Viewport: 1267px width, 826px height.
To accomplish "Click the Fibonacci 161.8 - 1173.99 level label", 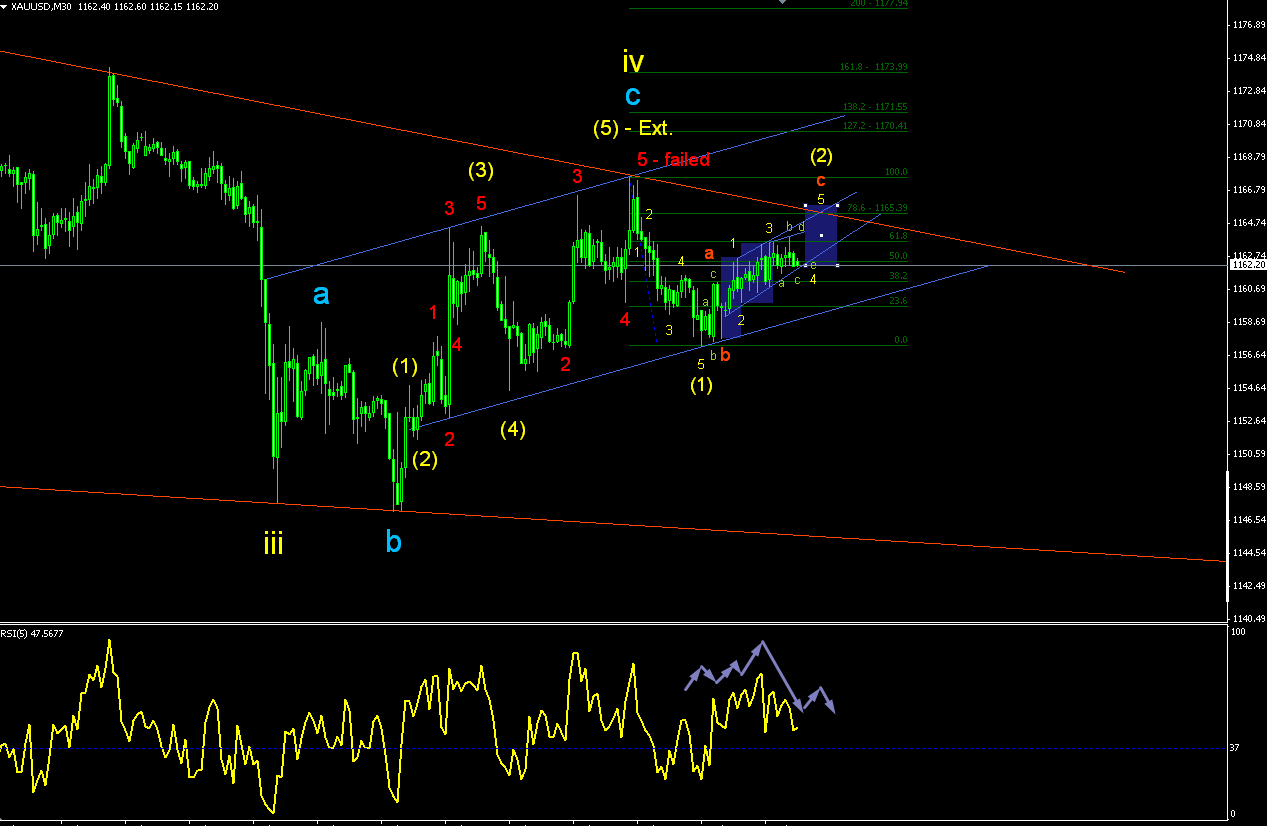I will (x=873, y=67).
